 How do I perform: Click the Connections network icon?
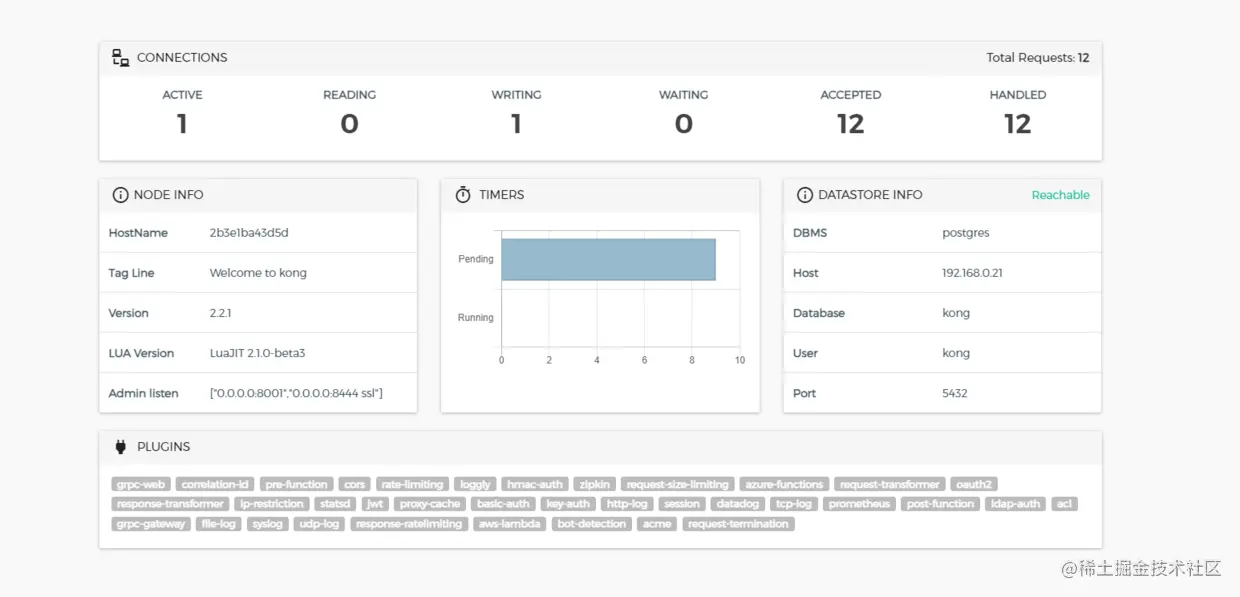click(121, 58)
